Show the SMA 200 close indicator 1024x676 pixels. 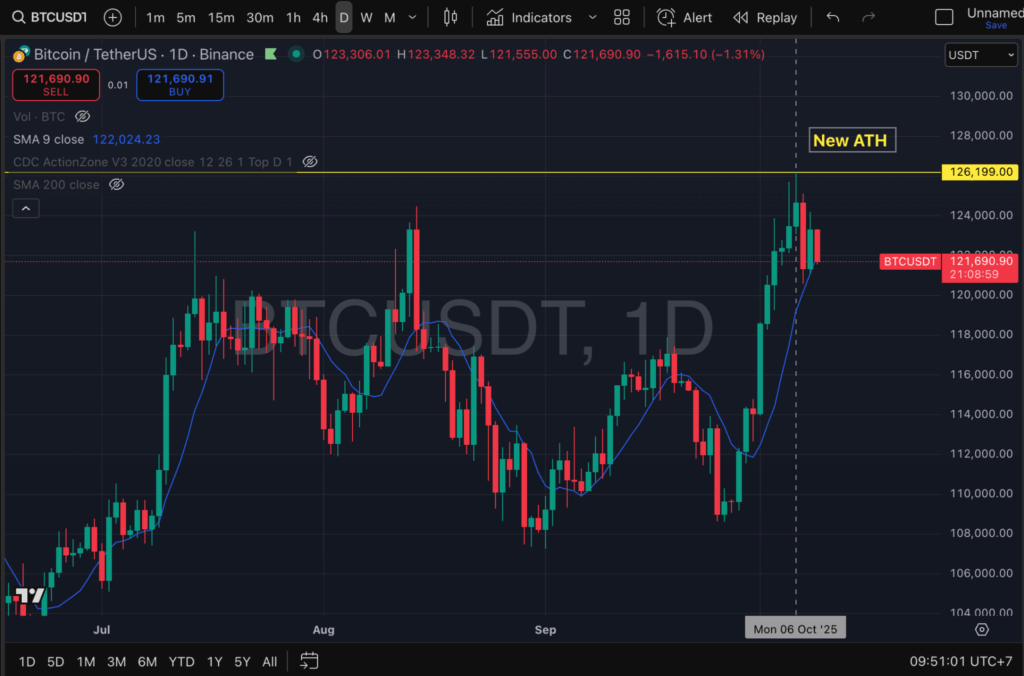116,185
